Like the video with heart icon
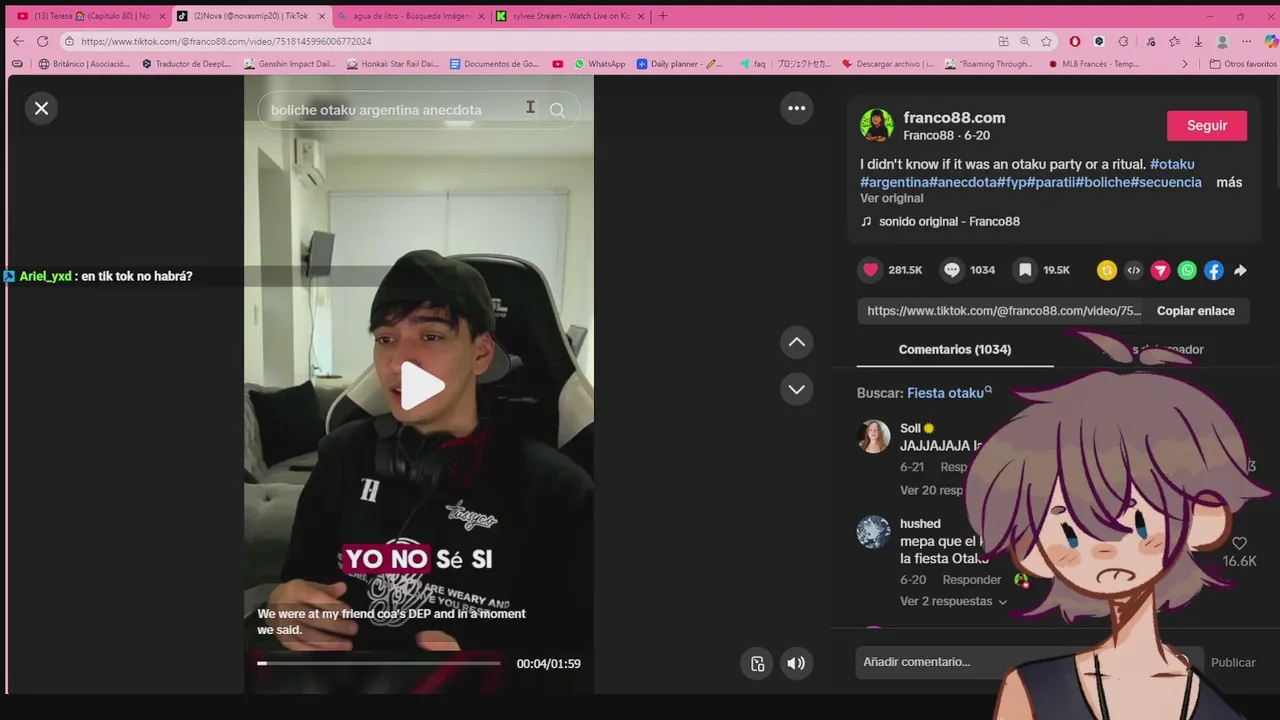 (871, 270)
